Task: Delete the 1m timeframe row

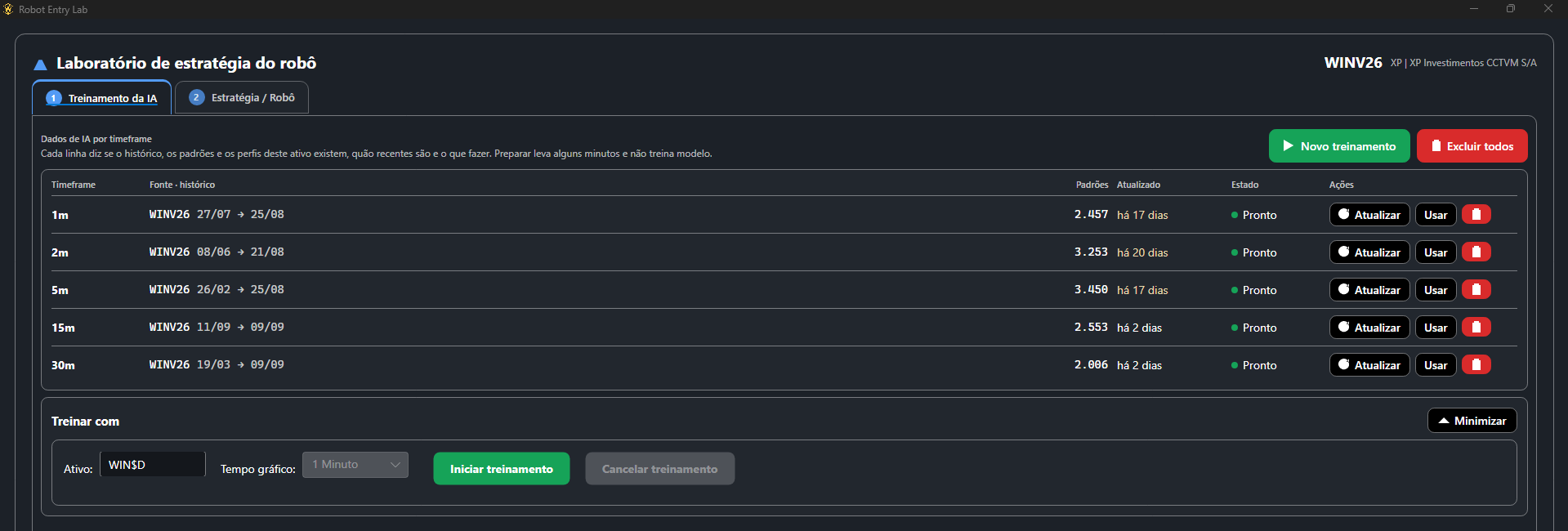Action: (1476, 215)
